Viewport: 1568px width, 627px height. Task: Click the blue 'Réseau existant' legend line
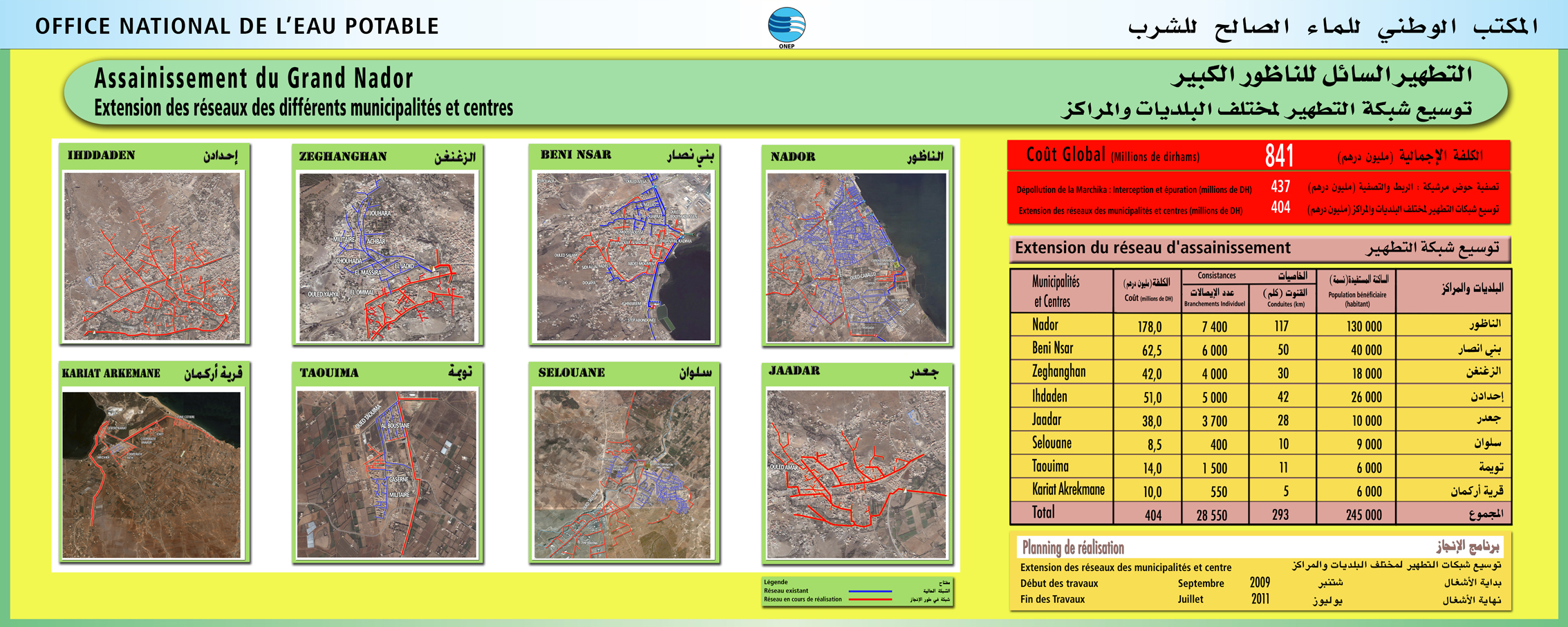tap(870, 592)
